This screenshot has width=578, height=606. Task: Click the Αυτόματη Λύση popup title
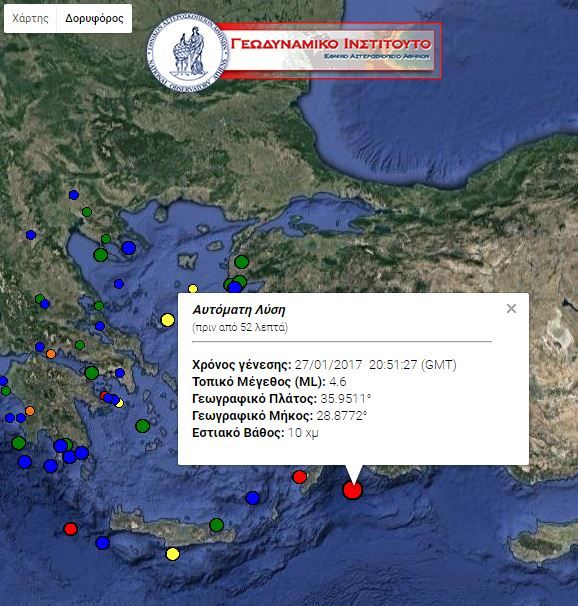[x=239, y=310]
